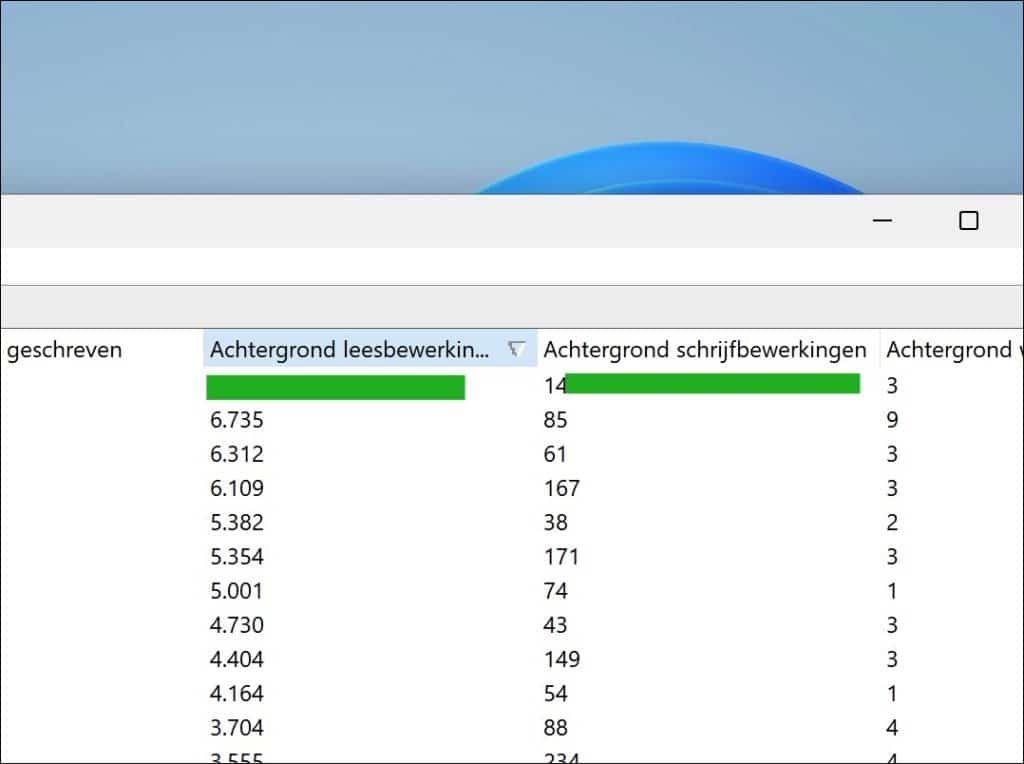The height and width of the screenshot is (764, 1024).
Task: Click write value 74
Action: coord(555,591)
